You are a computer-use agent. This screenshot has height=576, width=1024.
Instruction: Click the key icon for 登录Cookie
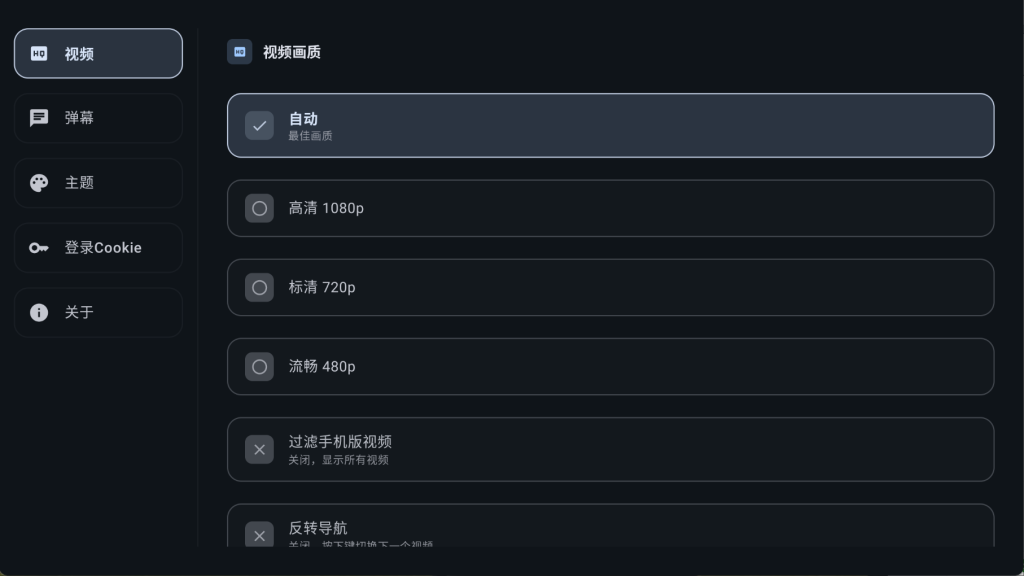pyautogui.click(x=39, y=248)
